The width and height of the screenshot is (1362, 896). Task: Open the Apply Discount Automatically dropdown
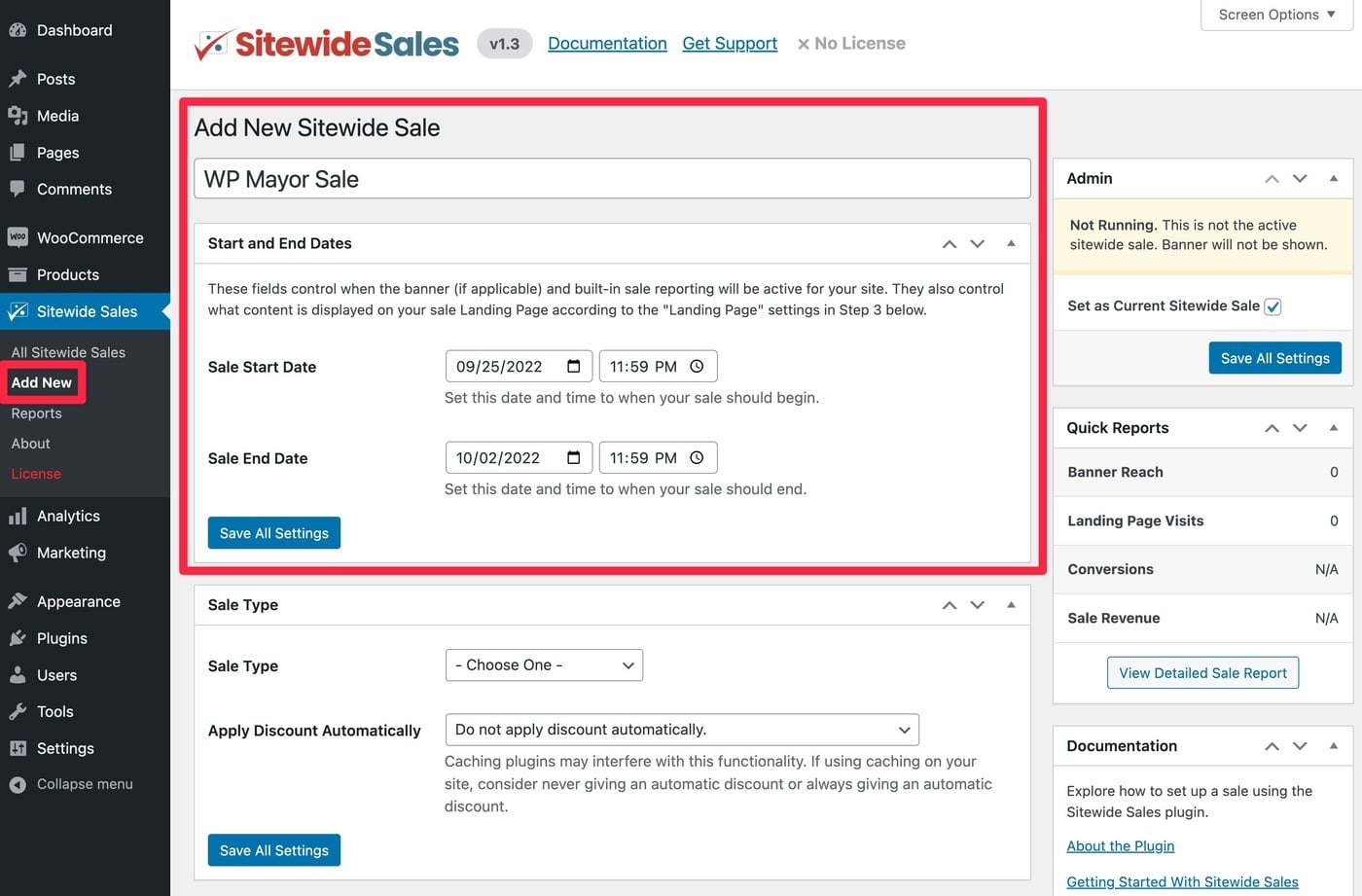tap(681, 729)
